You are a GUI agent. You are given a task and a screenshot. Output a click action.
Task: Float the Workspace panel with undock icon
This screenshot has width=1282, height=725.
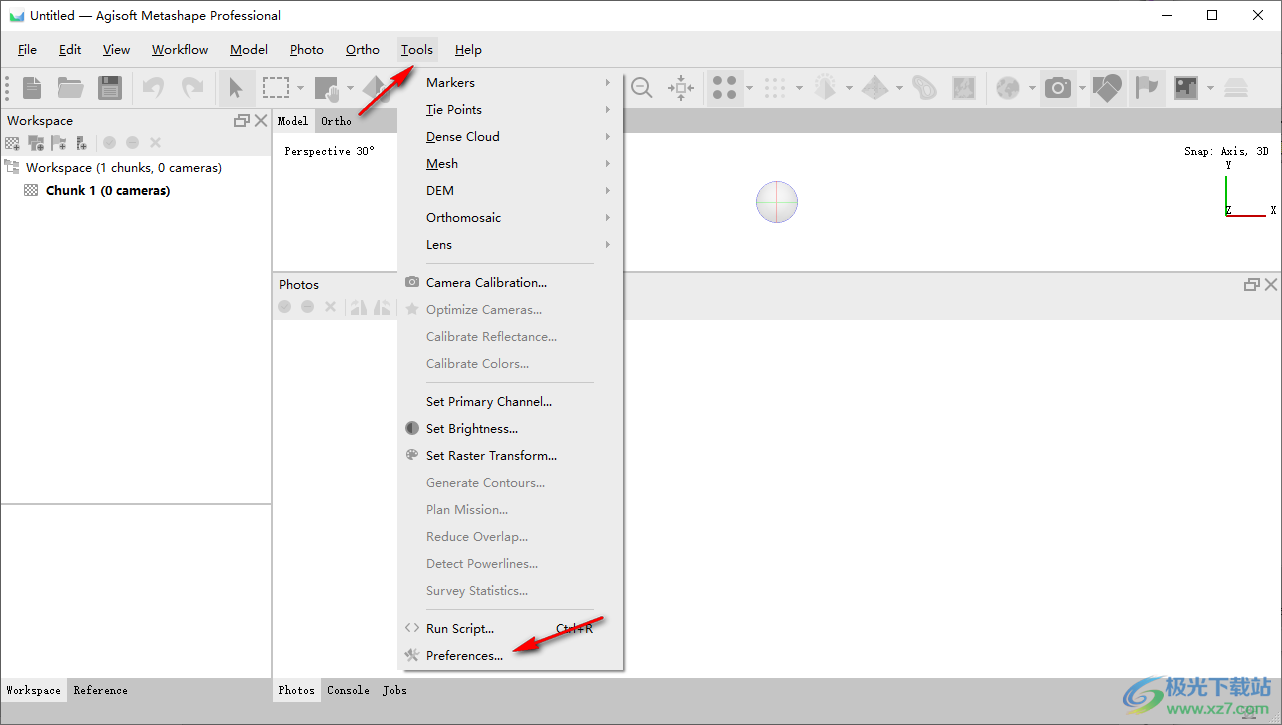pos(242,121)
